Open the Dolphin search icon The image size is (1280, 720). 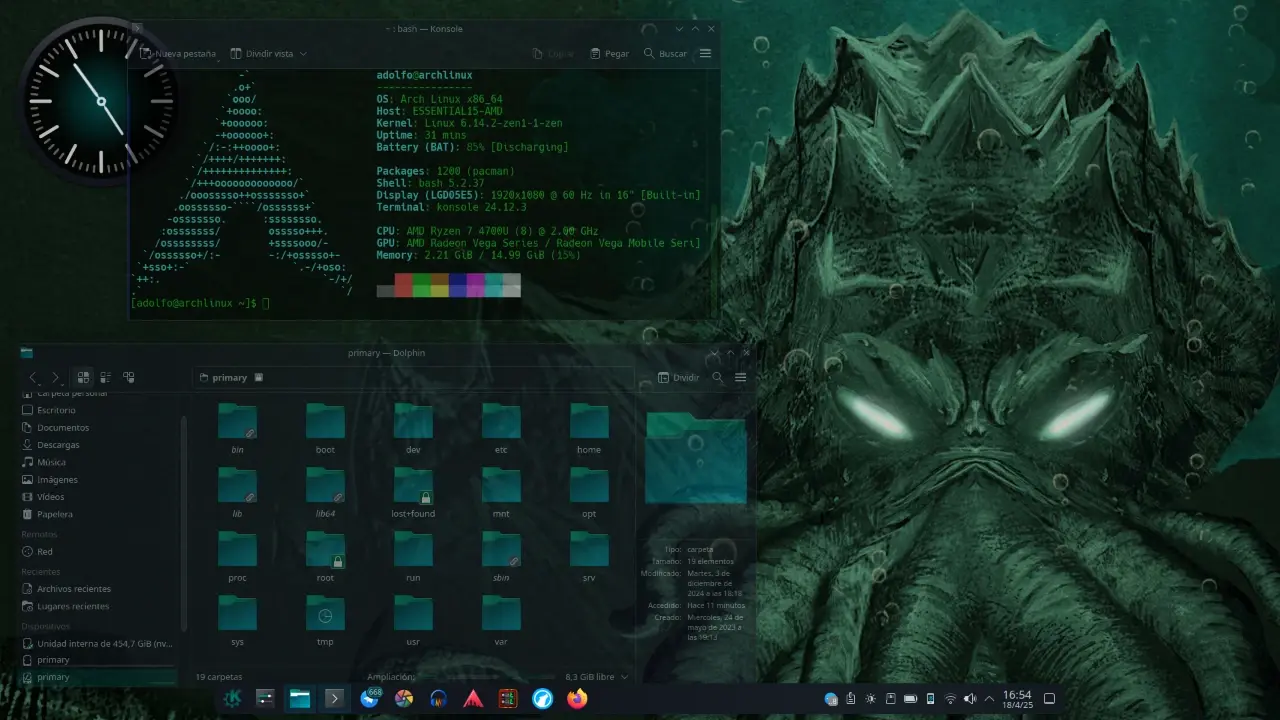717,378
